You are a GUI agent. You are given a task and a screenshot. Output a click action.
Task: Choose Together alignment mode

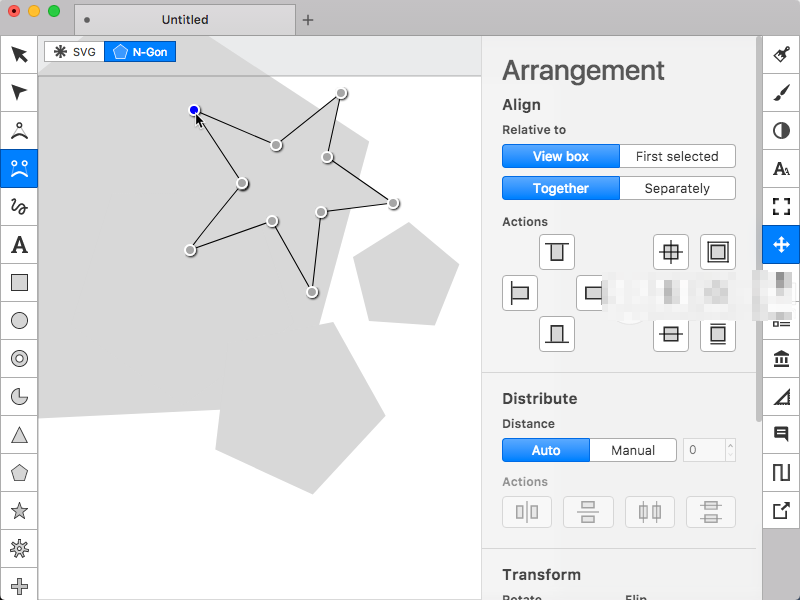(561, 188)
